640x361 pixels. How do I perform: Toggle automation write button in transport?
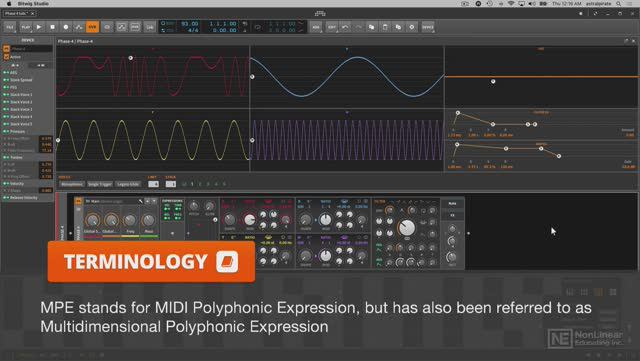[79, 27]
